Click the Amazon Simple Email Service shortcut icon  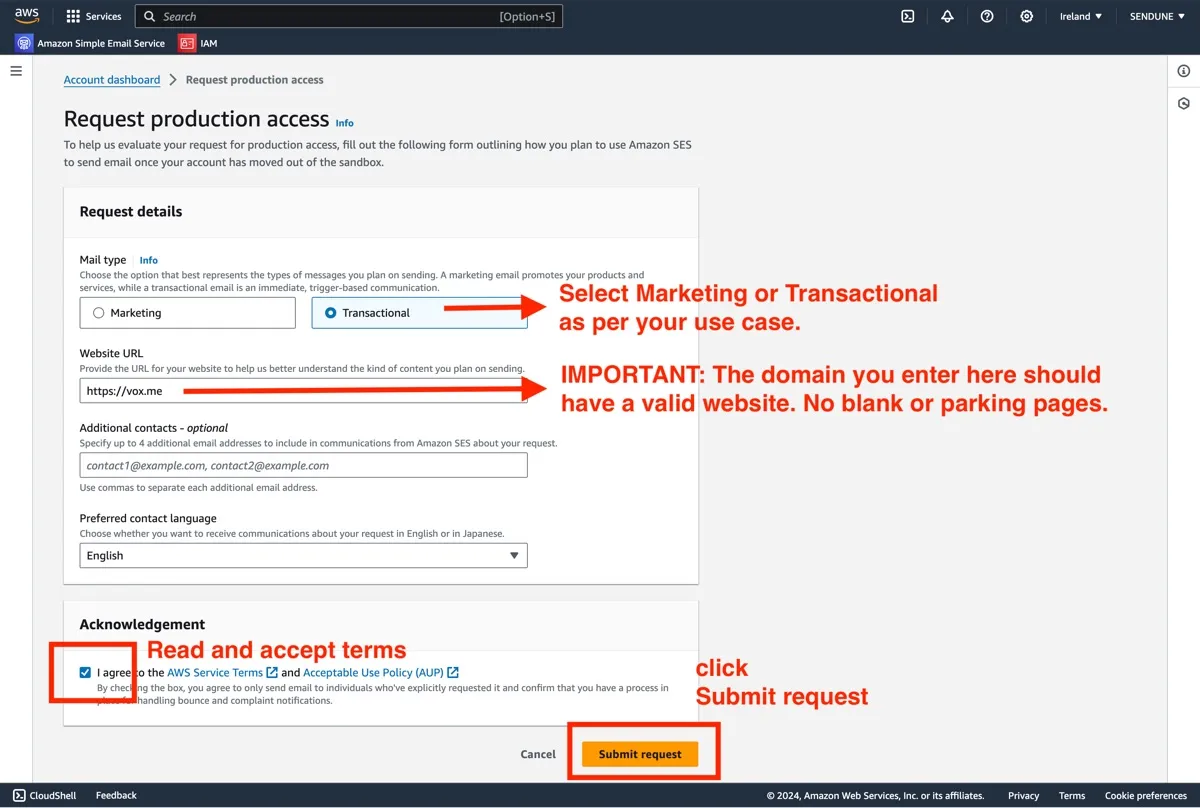(x=24, y=43)
